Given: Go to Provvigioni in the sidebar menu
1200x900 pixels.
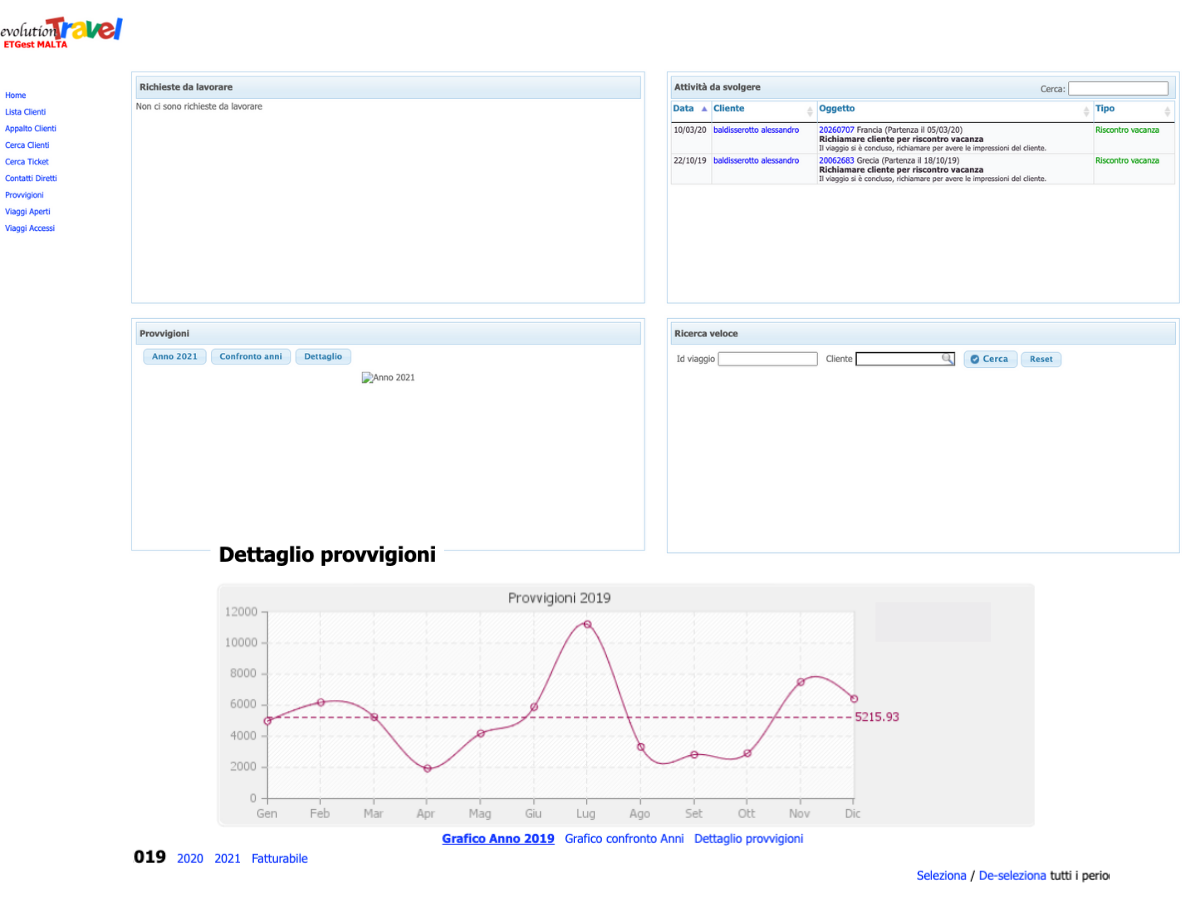Looking at the screenshot, I should 24,195.
